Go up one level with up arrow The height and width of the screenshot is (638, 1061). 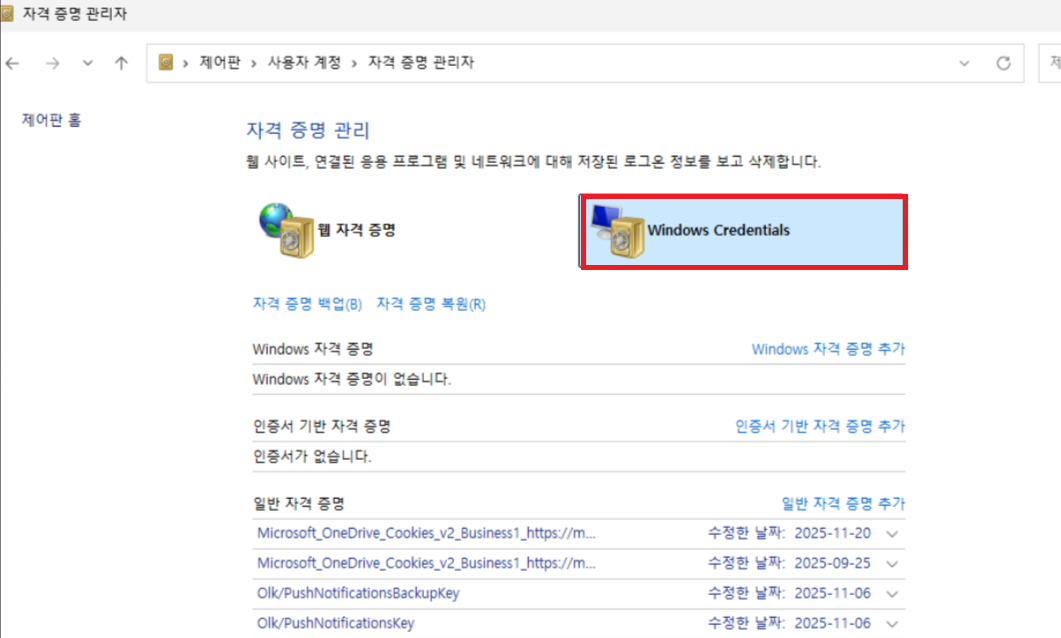[x=121, y=64]
